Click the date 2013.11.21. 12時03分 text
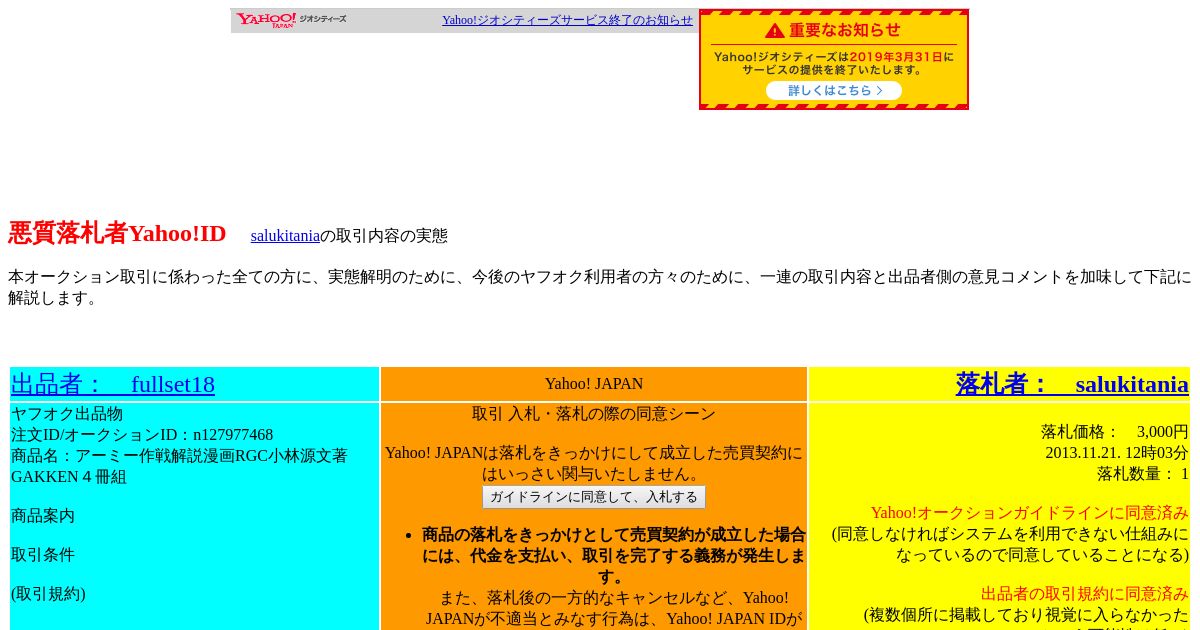The image size is (1200, 630). [x=1117, y=453]
